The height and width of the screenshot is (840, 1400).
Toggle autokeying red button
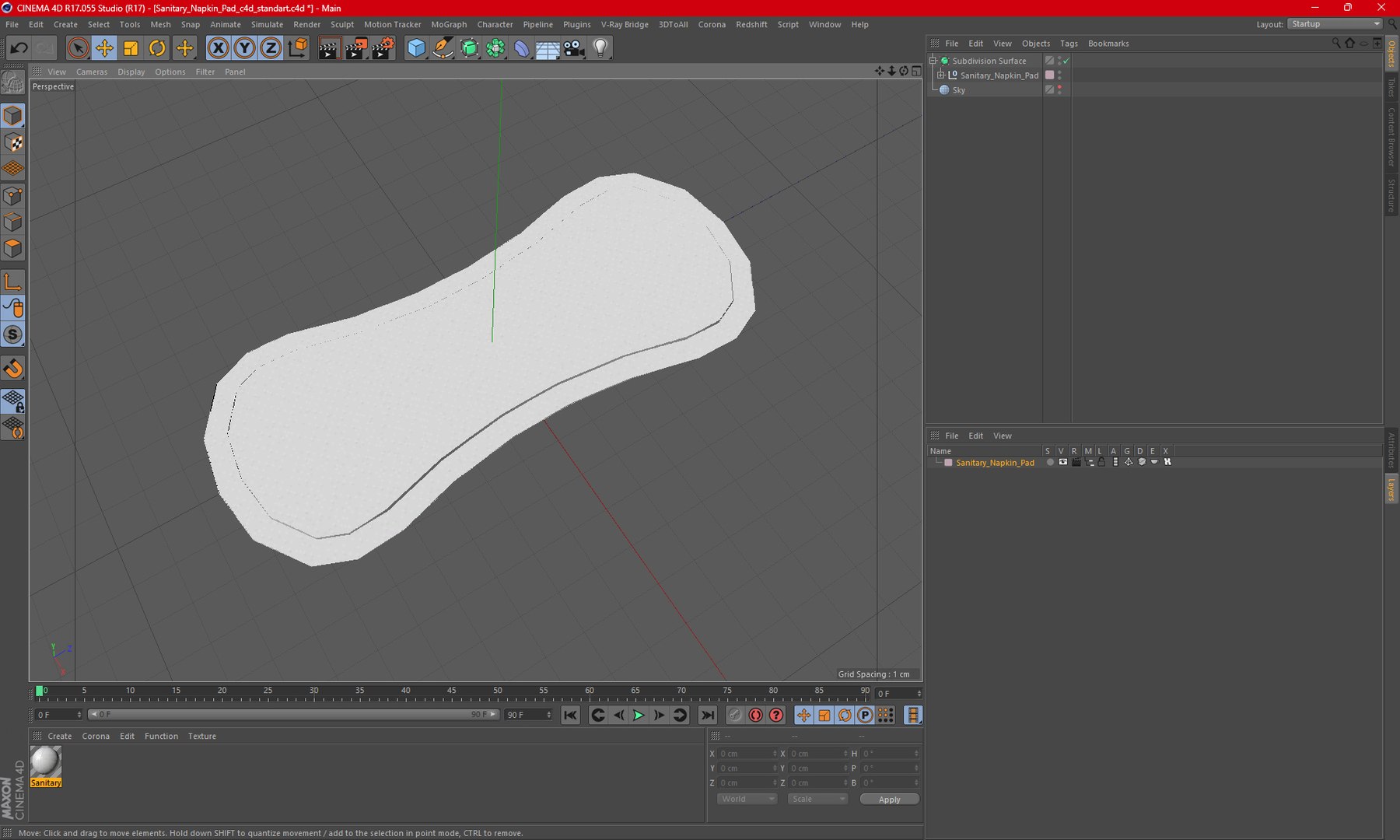point(755,715)
